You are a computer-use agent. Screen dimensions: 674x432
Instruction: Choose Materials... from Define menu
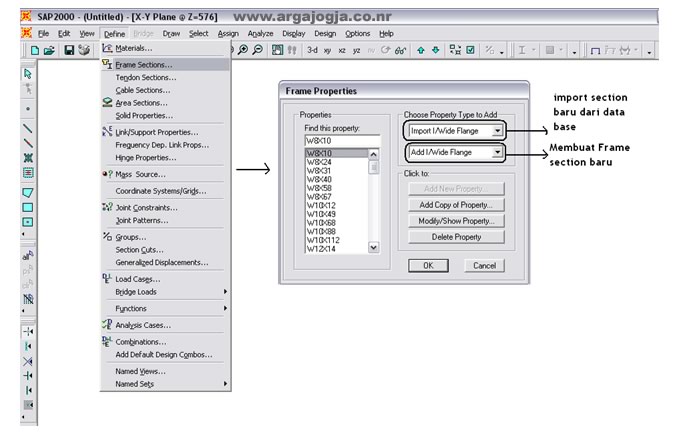(165, 48)
